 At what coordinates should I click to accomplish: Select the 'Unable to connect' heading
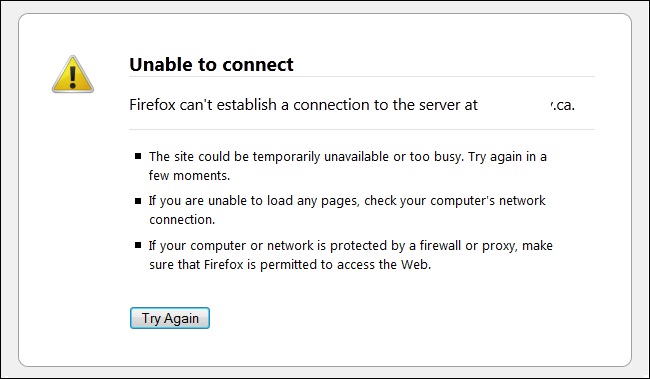pyautogui.click(x=211, y=65)
